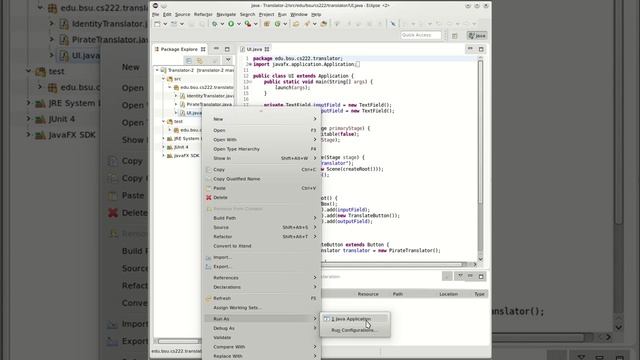The image size is (640, 360).
Task: Collapse the src folder node
Action: [163, 79]
